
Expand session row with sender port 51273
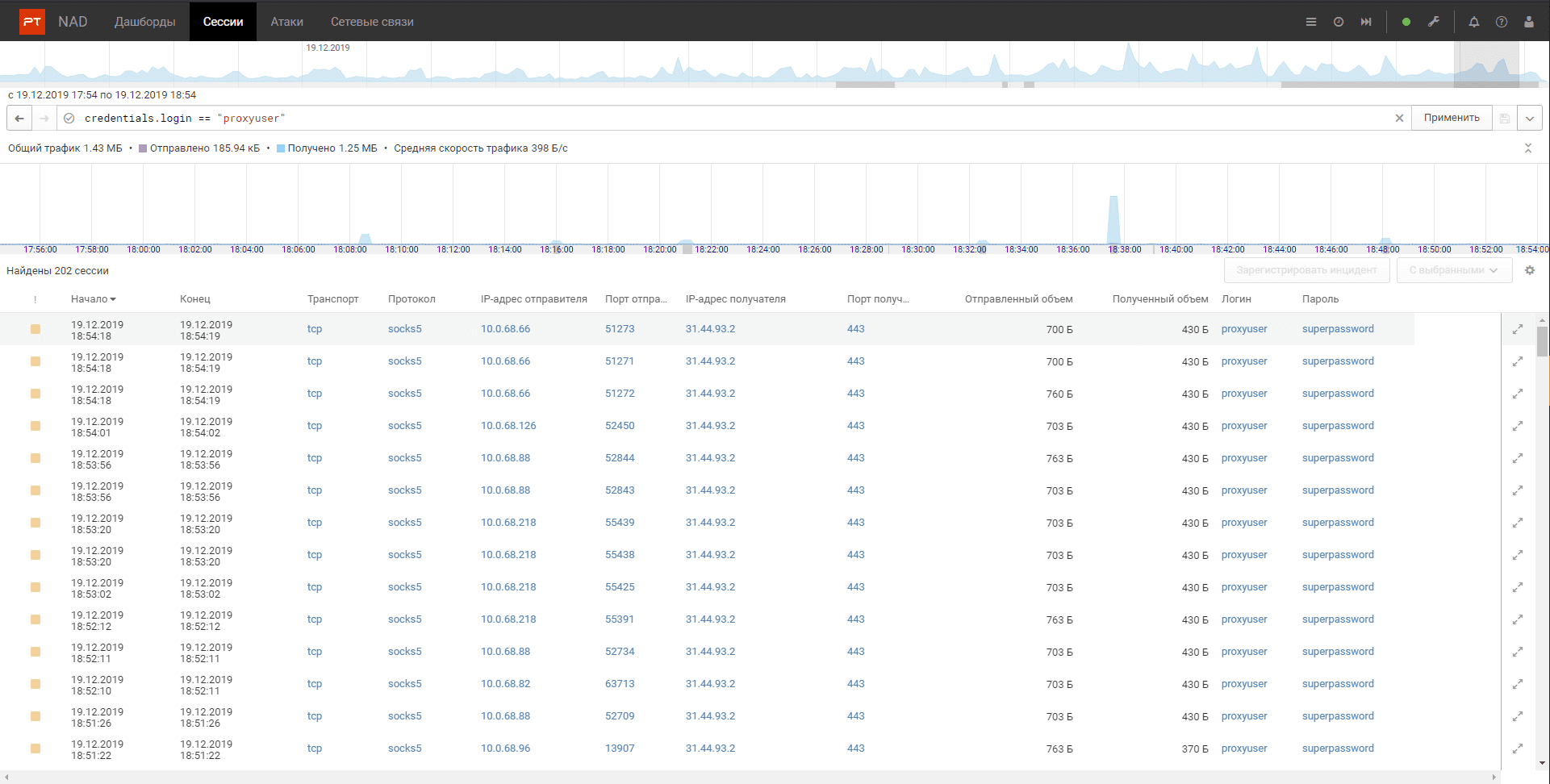pos(1518,329)
